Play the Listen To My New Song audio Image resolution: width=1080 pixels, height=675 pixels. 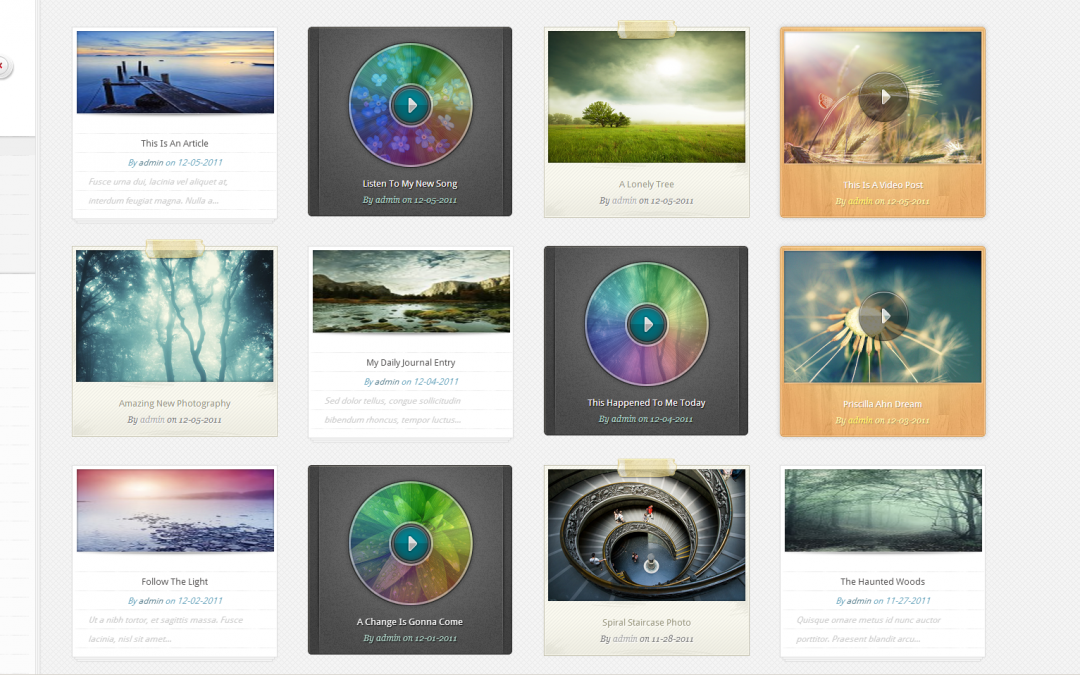(411, 105)
